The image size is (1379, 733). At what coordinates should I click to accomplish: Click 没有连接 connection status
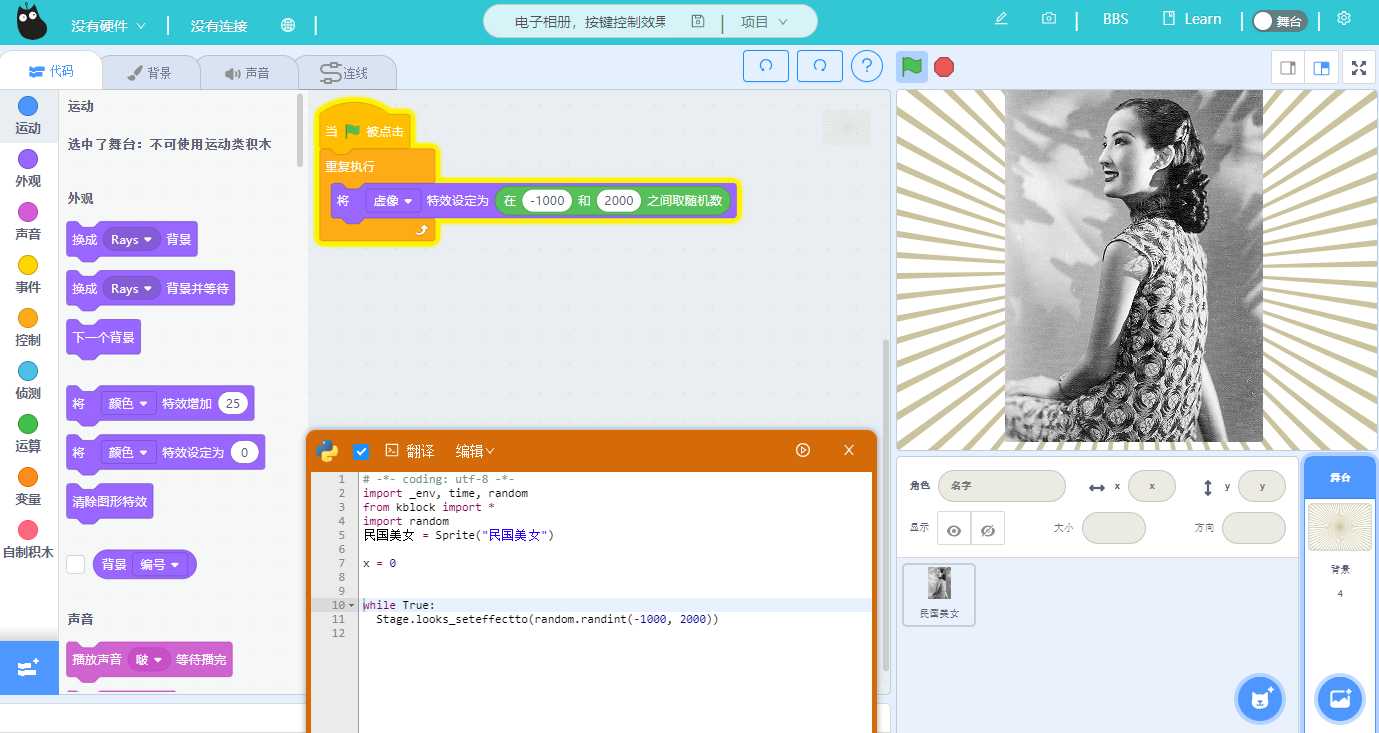click(219, 25)
